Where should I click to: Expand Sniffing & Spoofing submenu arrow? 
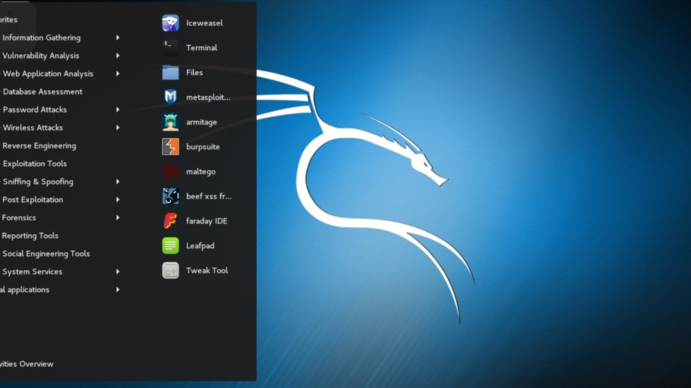pyautogui.click(x=118, y=182)
